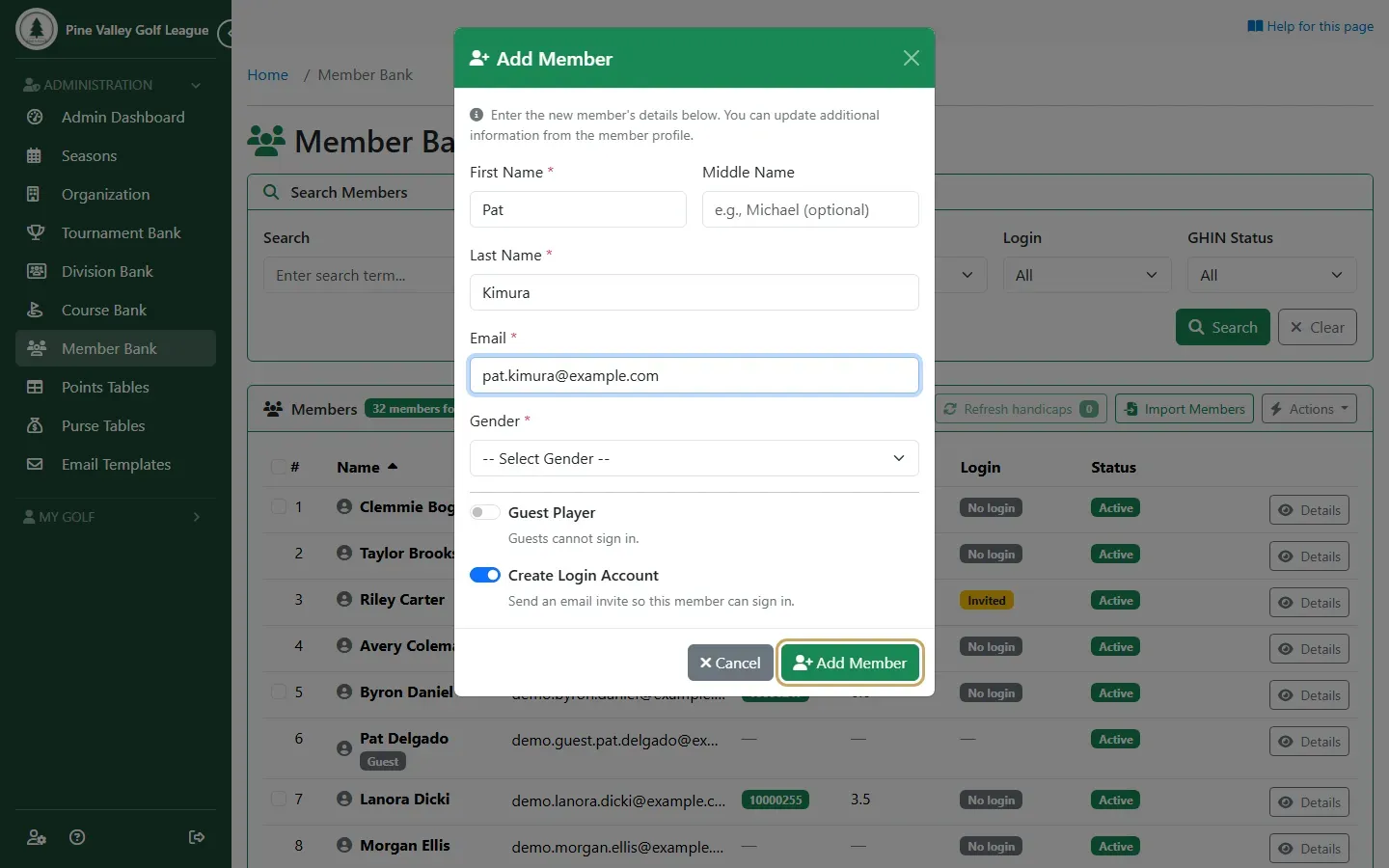
Task: Collapse the sidebar with the arrow button
Action: tap(226, 34)
